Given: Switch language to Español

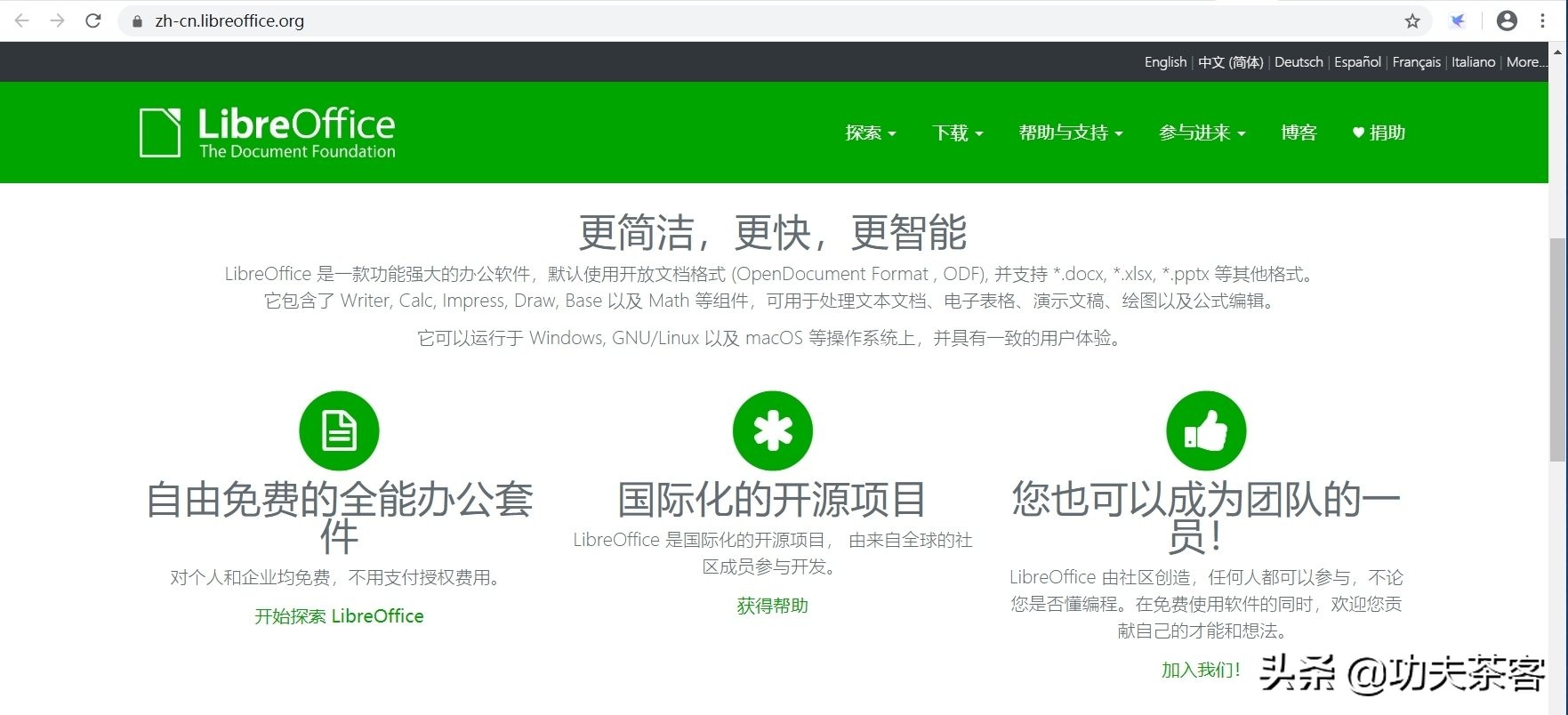Looking at the screenshot, I should point(1357,62).
